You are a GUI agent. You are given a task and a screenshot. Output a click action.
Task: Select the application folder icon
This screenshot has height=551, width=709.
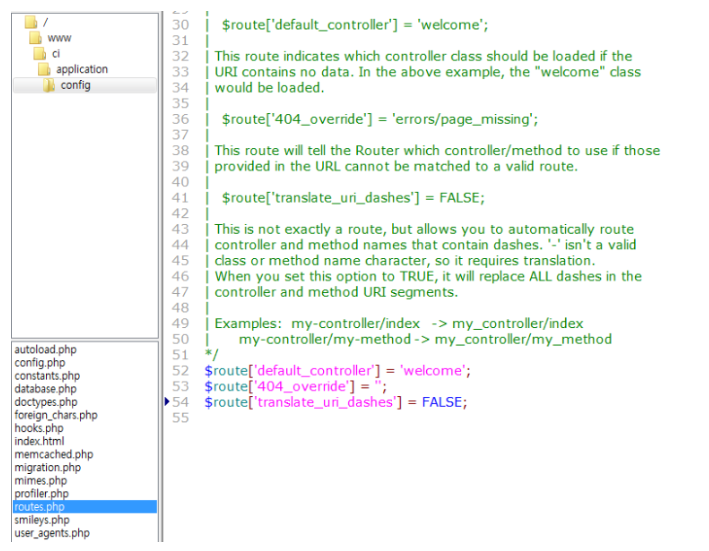coord(44,69)
